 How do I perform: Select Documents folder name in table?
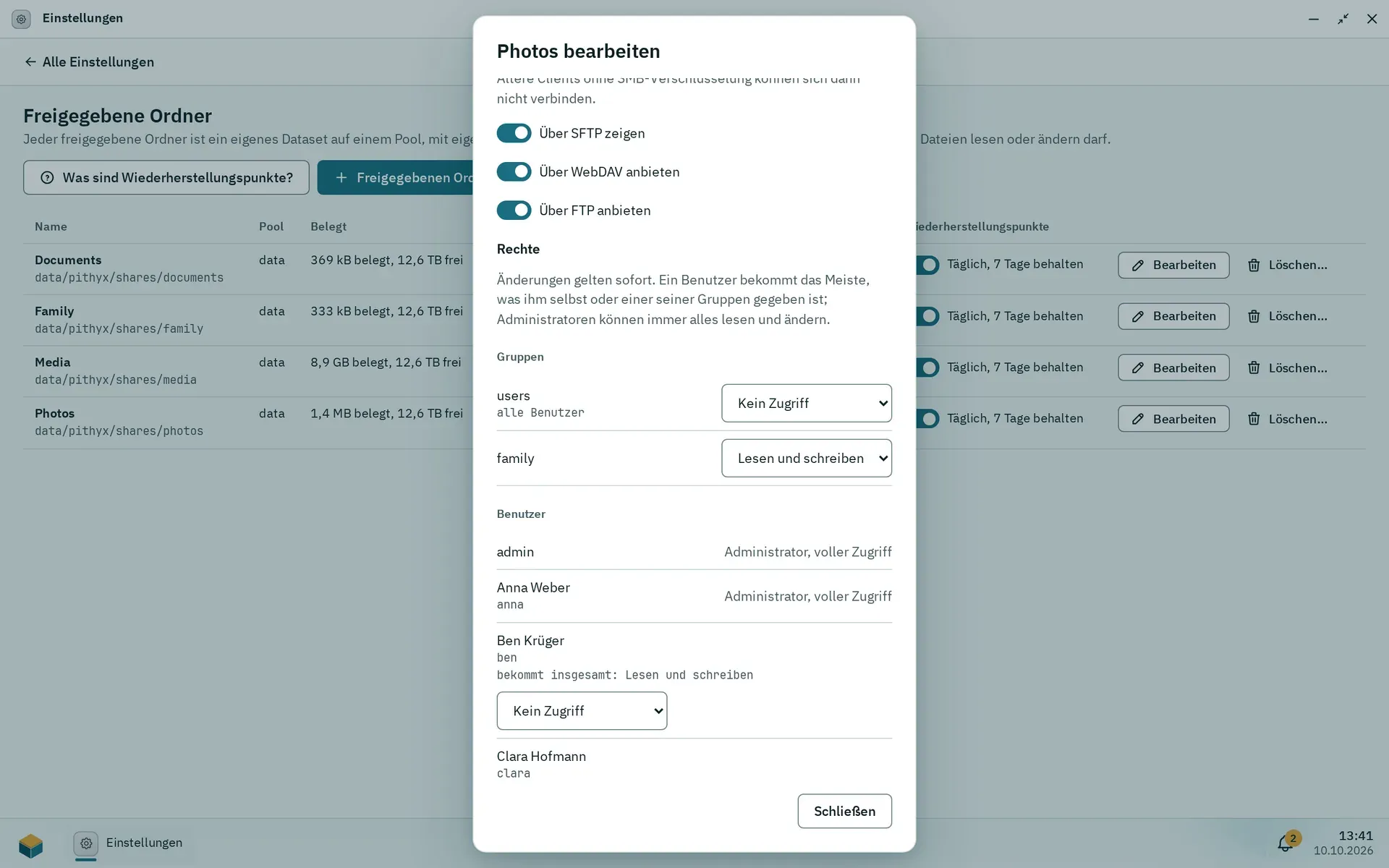68,260
